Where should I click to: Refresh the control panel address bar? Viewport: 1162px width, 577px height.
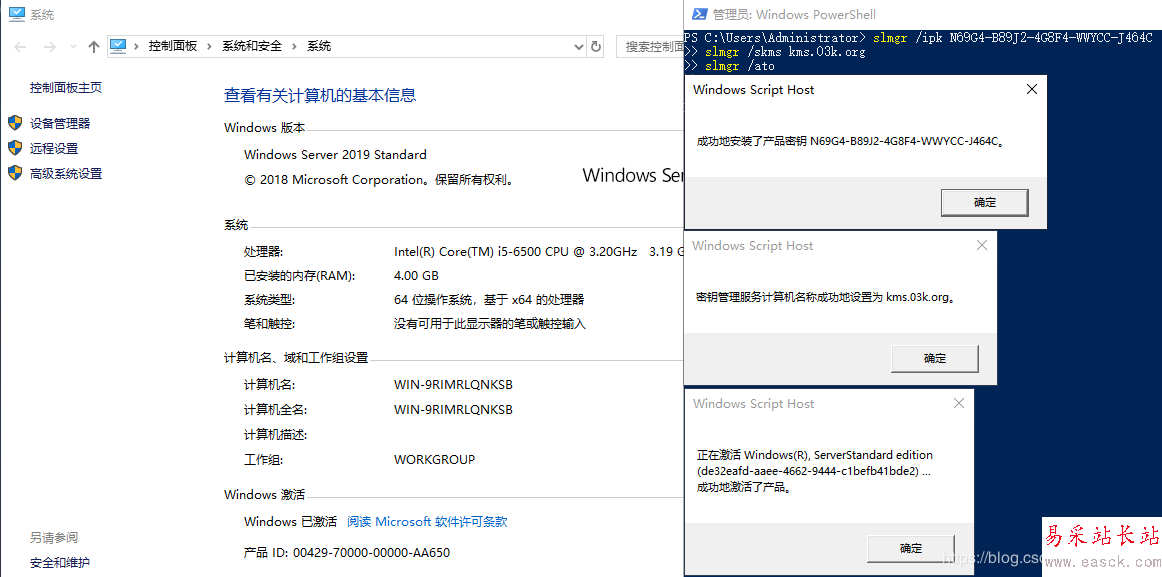[597, 46]
